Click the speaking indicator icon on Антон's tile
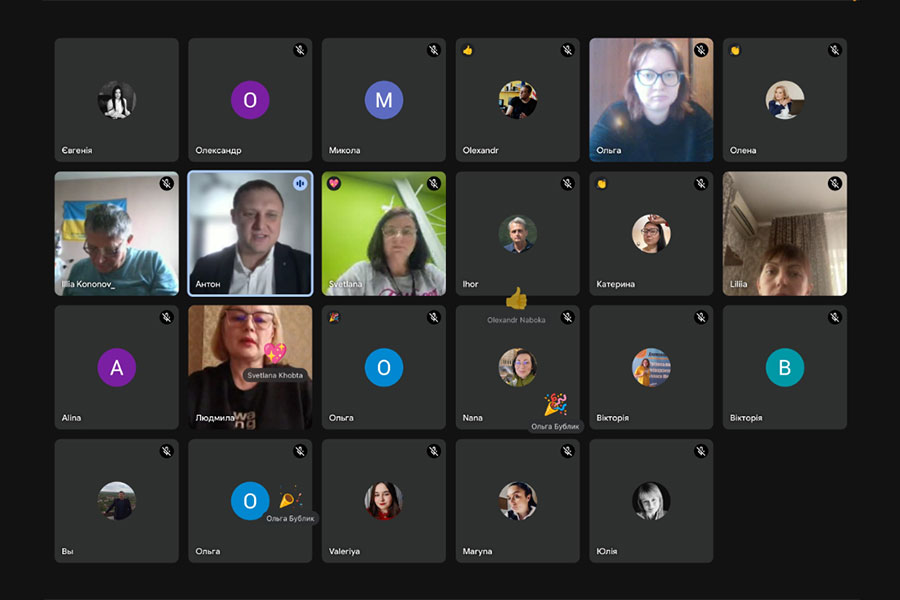Image resolution: width=900 pixels, height=600 pixels. (x=300, y=184)
